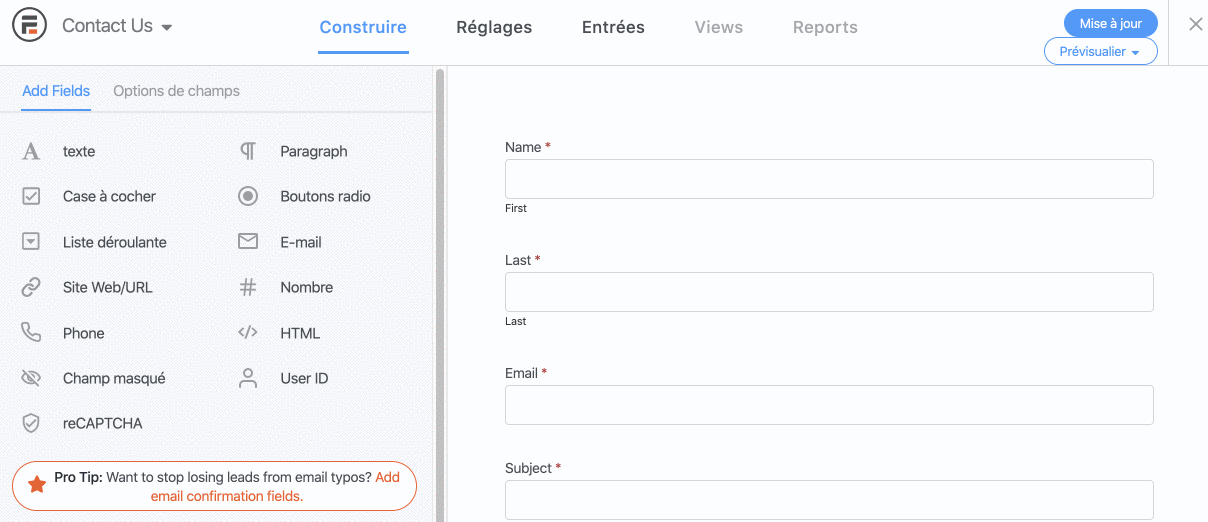Click the E-mail envelope icon

pos(248,242)
